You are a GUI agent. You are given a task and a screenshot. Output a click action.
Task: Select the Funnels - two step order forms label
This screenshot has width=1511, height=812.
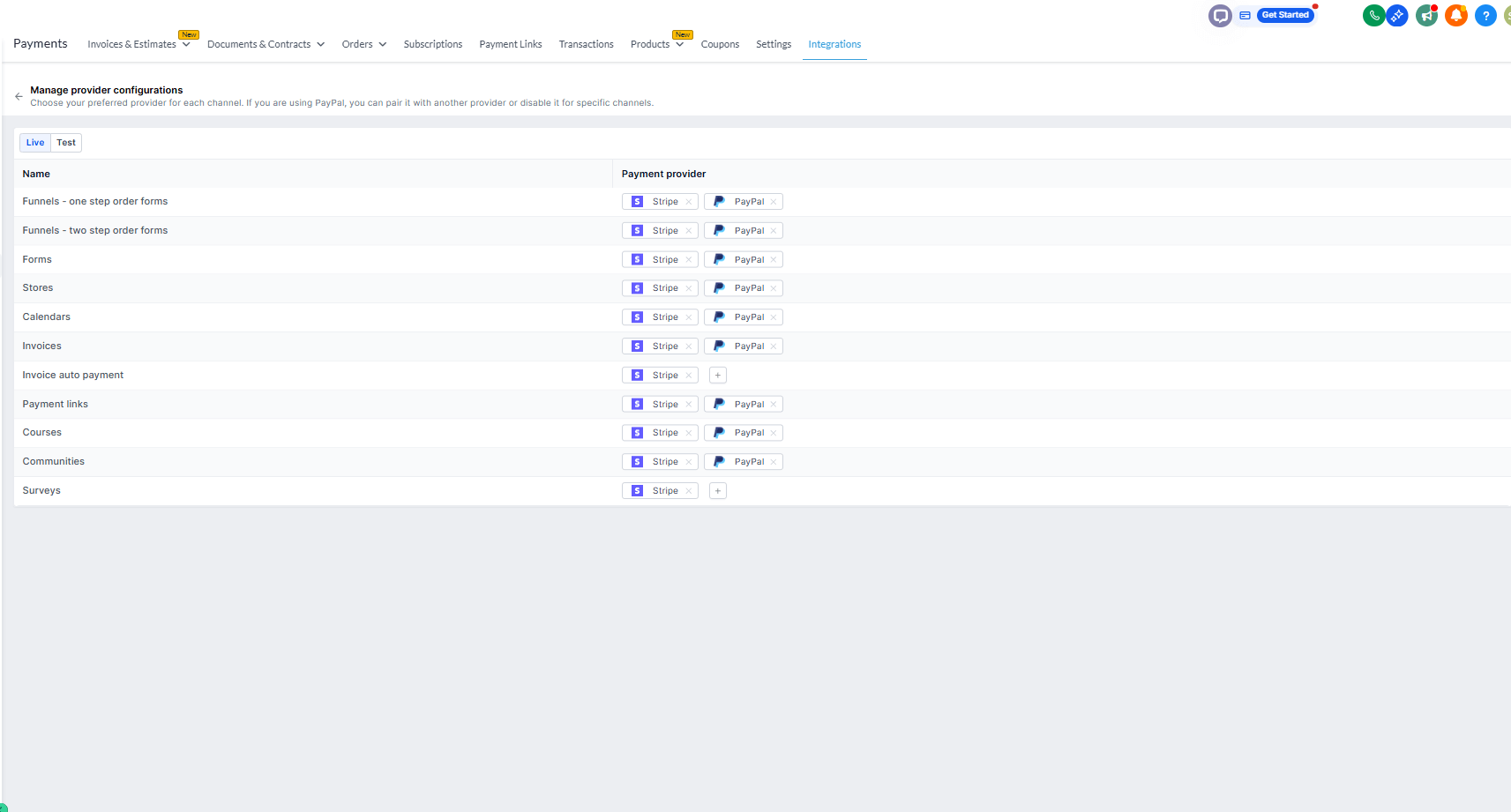pos(95,231)
